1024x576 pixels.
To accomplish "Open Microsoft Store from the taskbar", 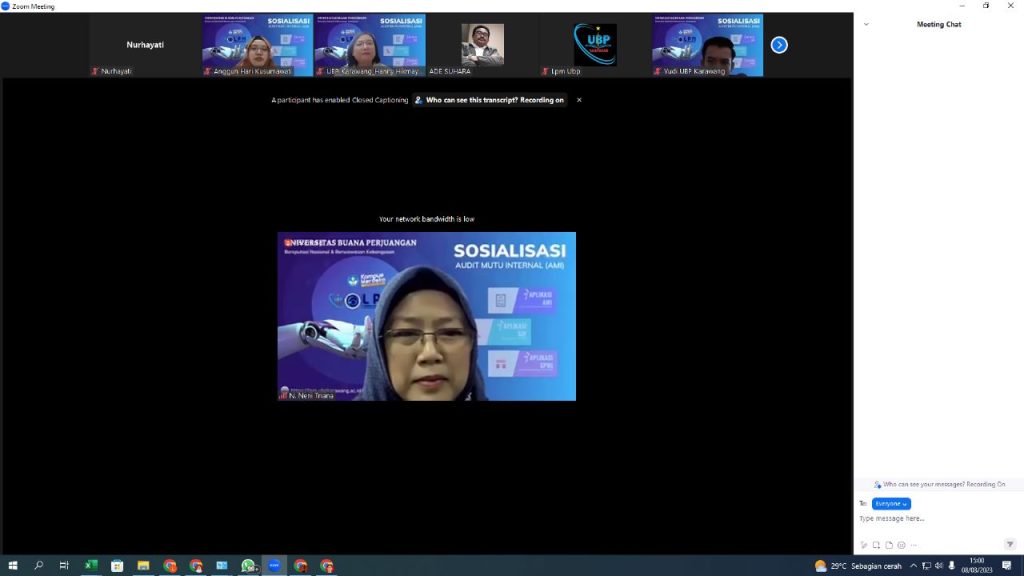I will 117,566.
